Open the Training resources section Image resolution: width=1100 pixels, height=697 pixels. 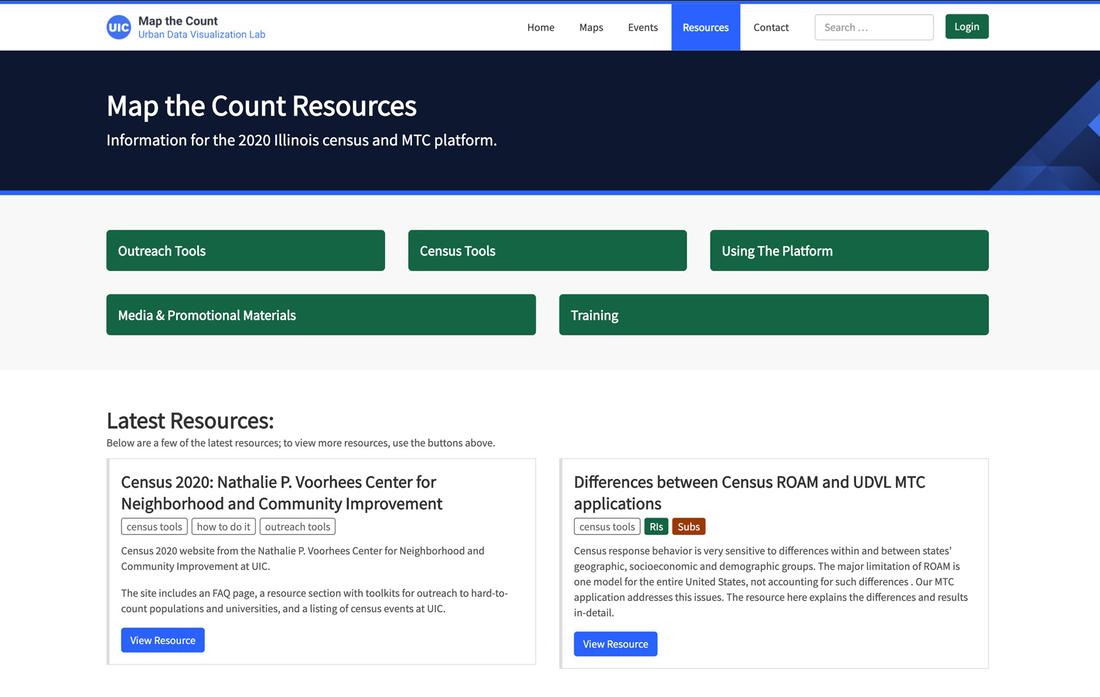[x=774, y=314]
